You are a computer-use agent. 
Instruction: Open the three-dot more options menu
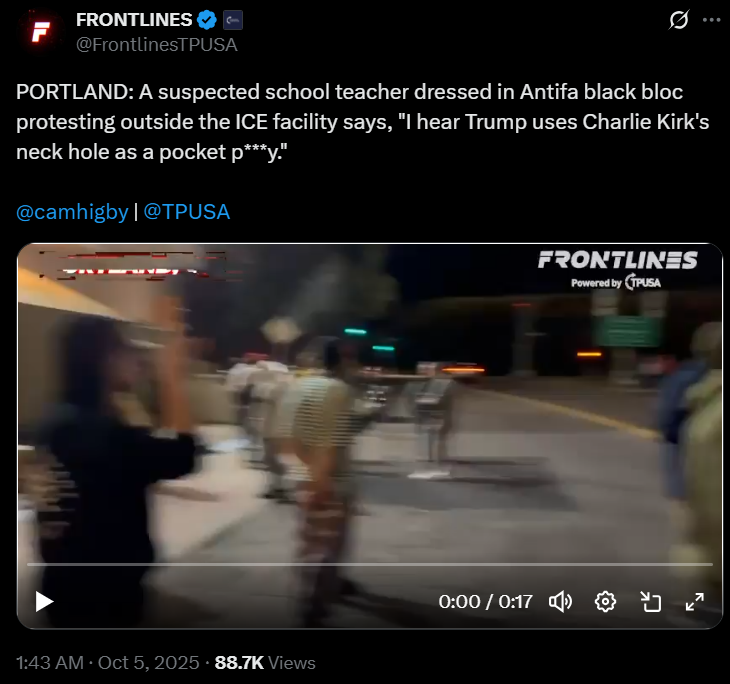pyautogui.click(x=711, y=20)
